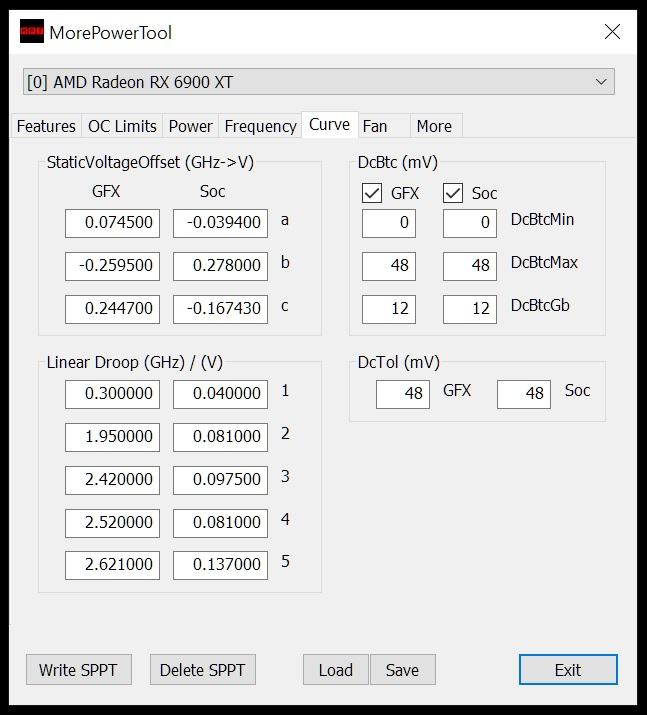Image resolution: width=647 pixels, height=715 pixels.
Task: Click the Soc coefficient a field -0.039400
Action: (x=220, y=223)
